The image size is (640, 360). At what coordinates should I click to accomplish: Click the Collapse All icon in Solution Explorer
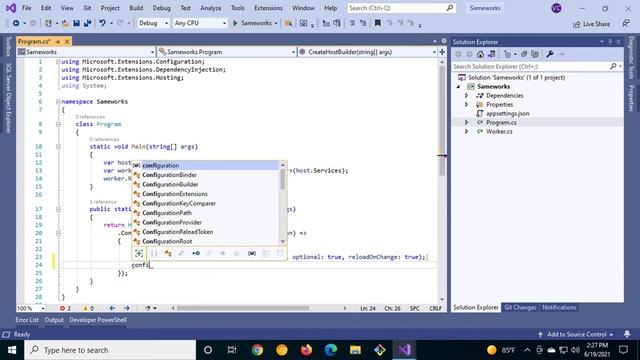click(524, 54)
